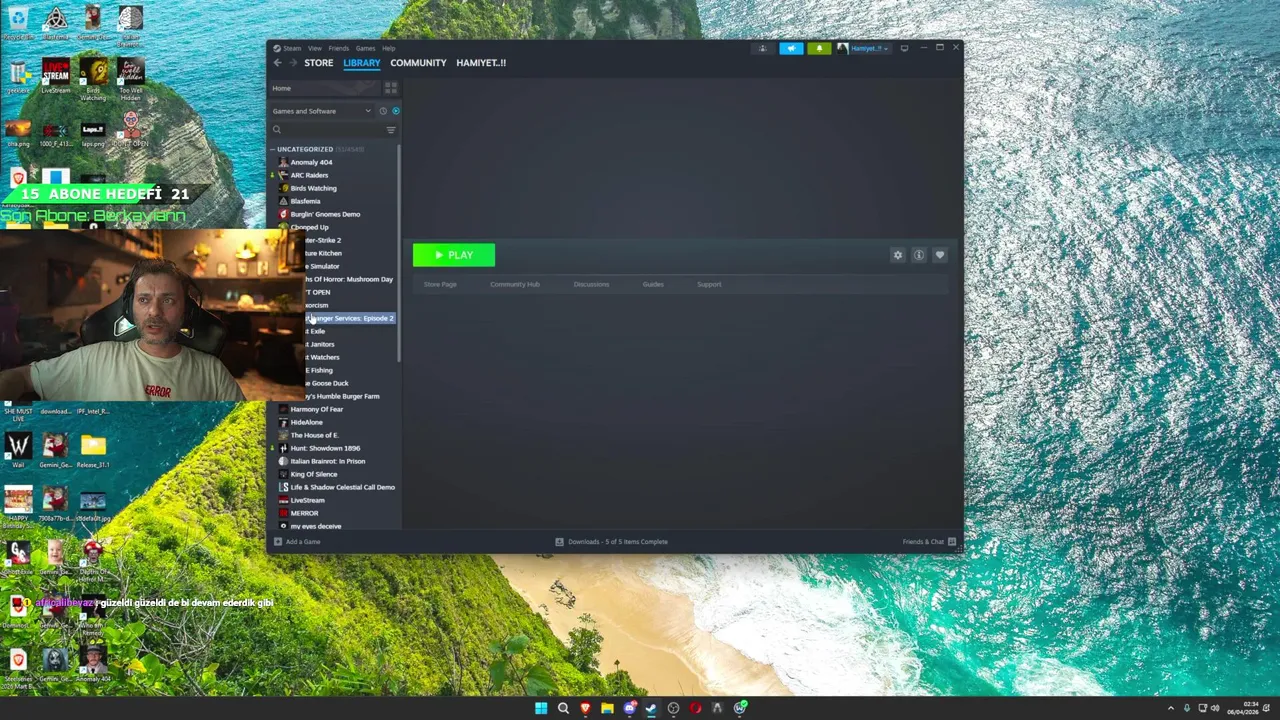This screenshot has width=1280, height=720.
Task: Open the Recycle Bin desktop icon
Action: [18, 24]
